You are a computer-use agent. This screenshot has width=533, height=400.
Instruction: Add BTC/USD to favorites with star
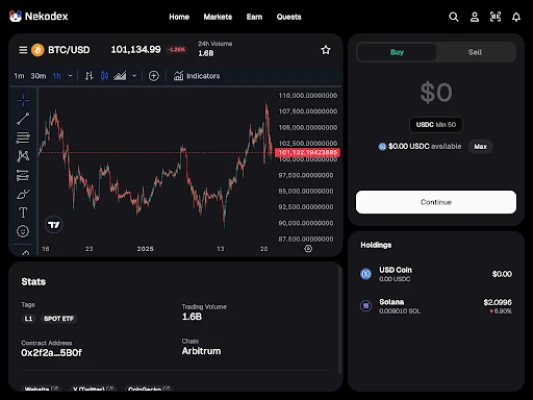click(326, 50)
